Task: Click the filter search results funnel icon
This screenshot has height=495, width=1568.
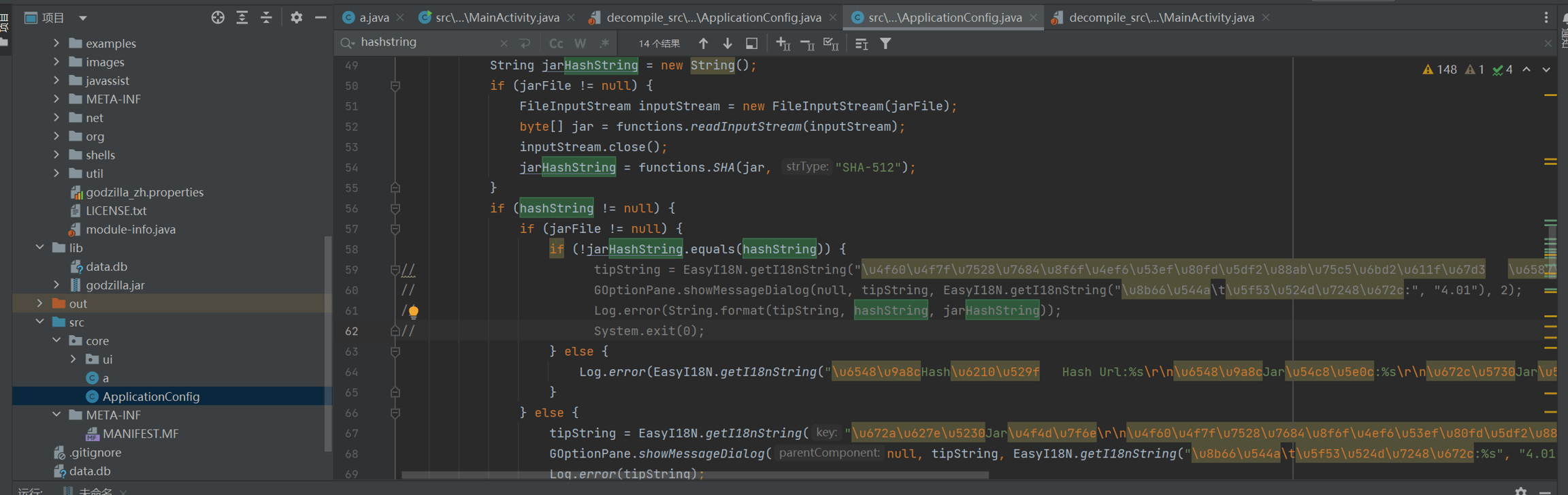Action: coord(885,44)
